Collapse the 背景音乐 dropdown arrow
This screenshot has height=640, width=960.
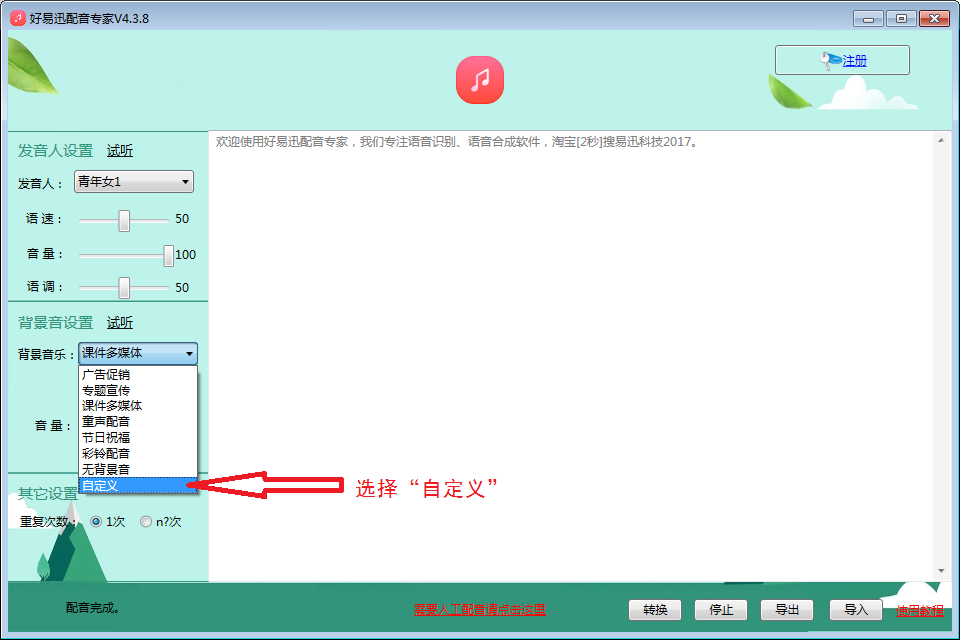coord(188,353)
